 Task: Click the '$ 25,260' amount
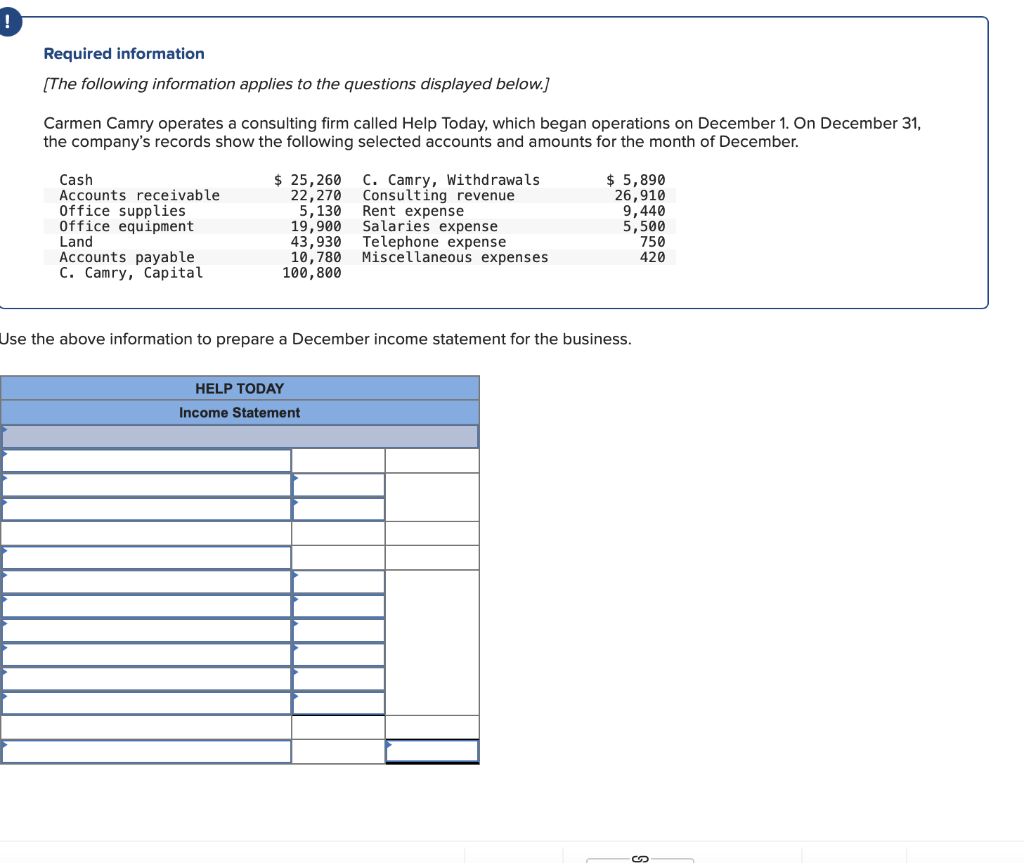[x=308, y=180]
